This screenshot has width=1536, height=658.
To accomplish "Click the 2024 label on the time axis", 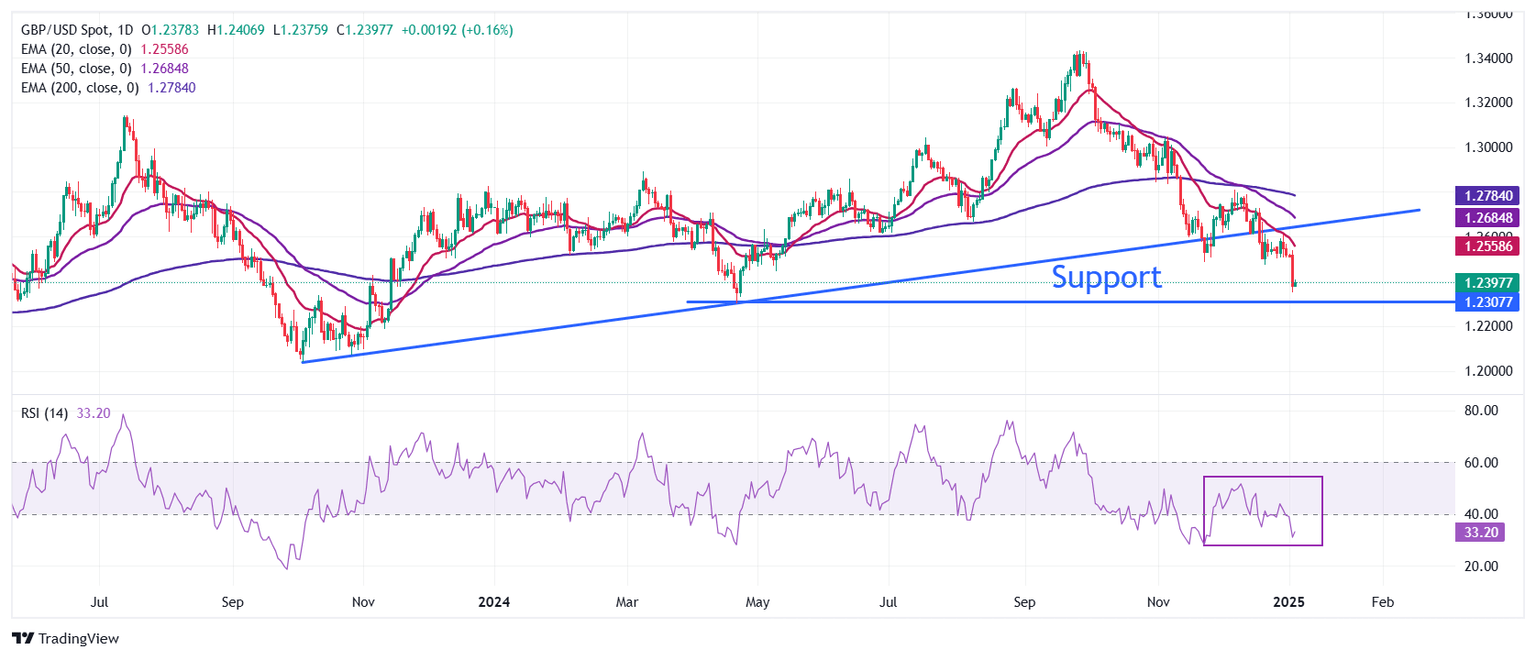I will click(494, 602).
